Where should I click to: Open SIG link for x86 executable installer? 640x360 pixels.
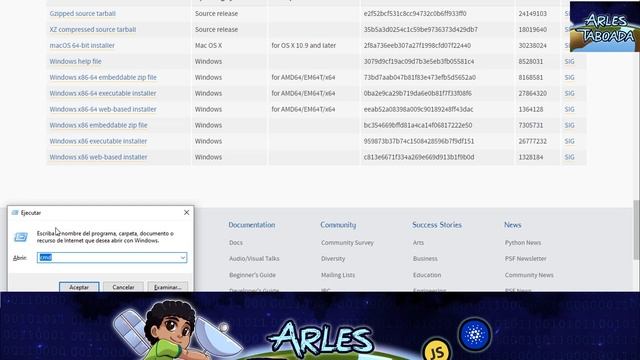tap(569, 141)
